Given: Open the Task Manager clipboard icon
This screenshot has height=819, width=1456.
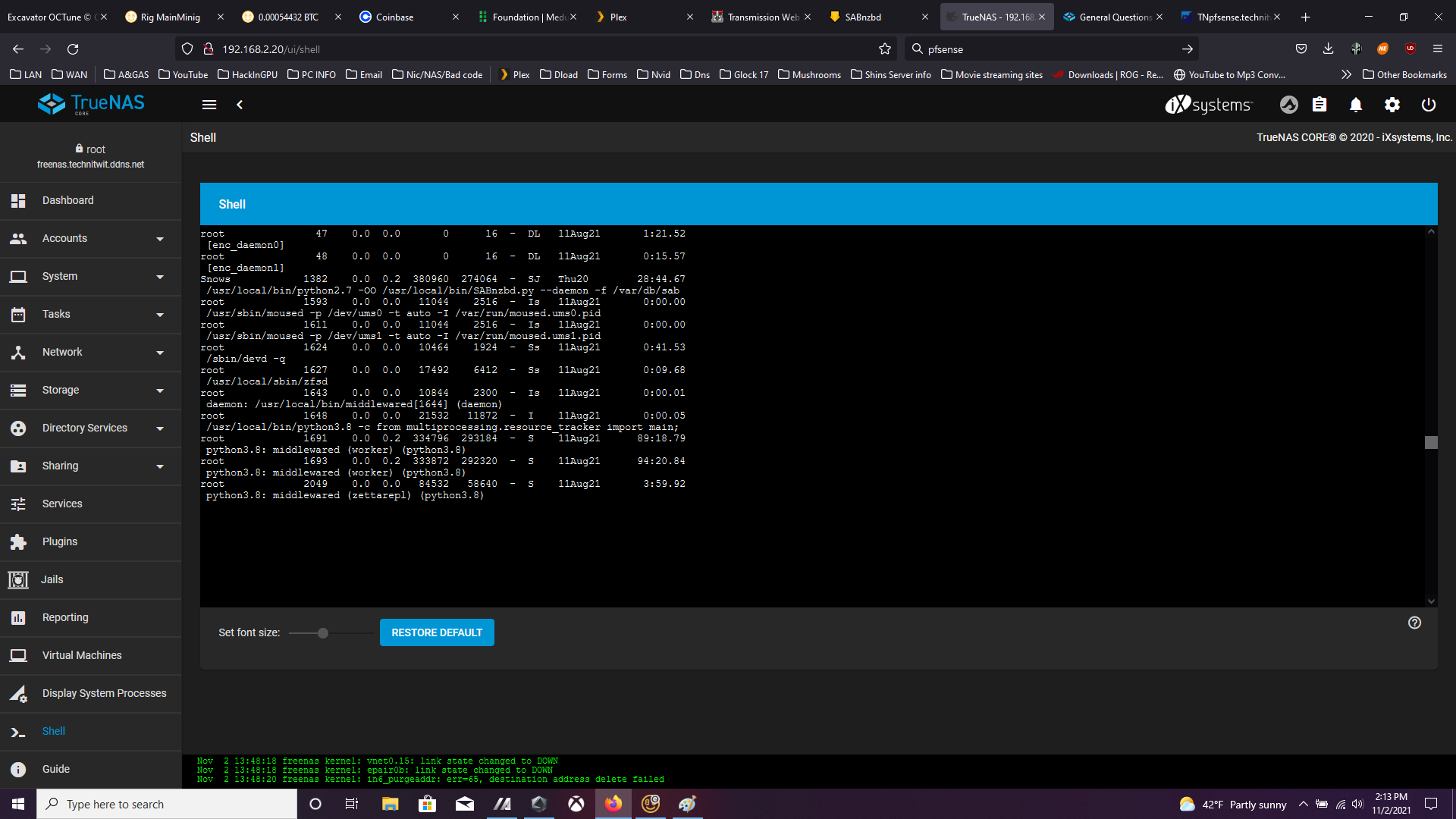Looking at the screenshot, I should (1319, 105).
